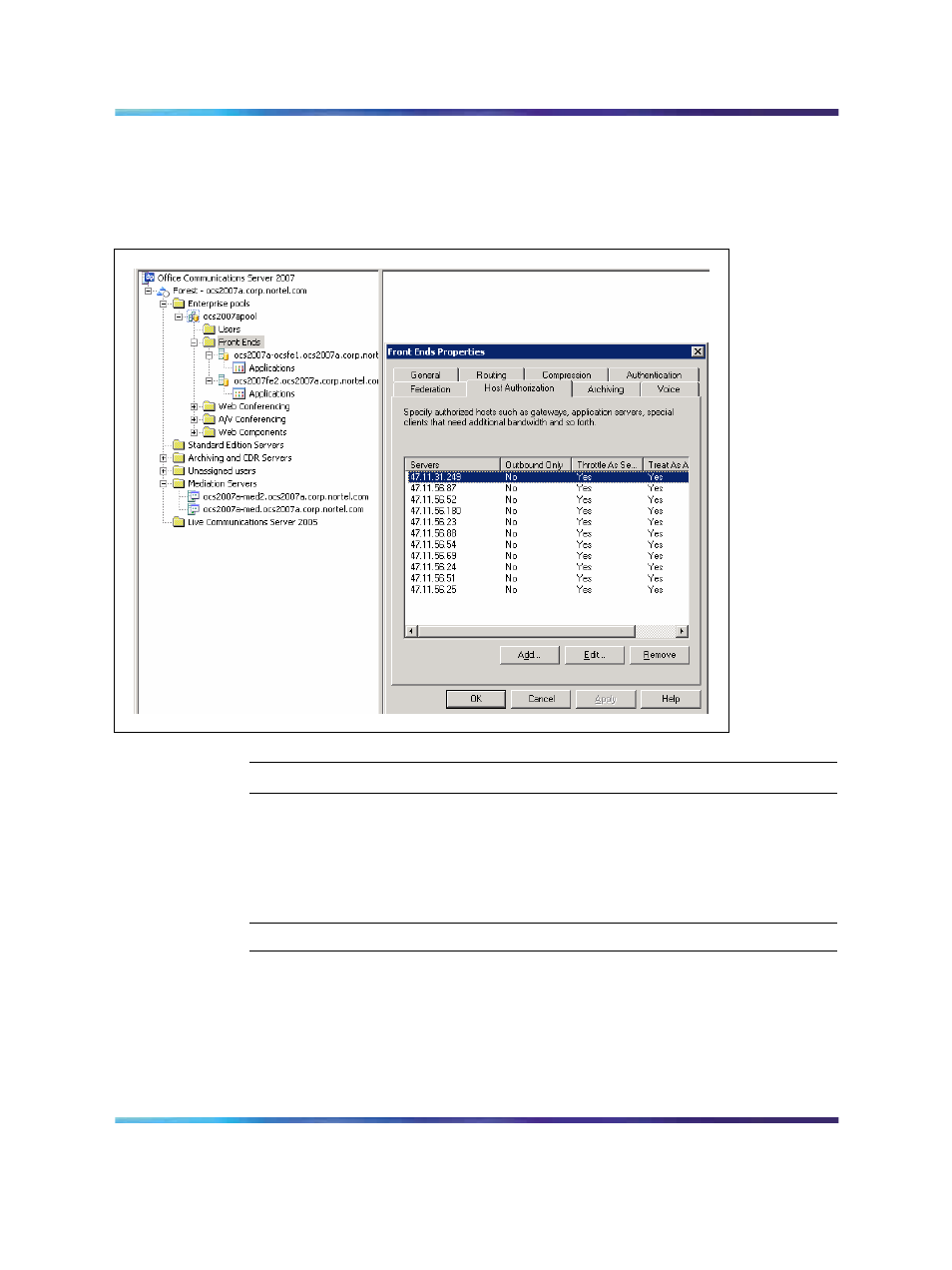Viewport: 952px width, 1270px height.
Task: Select the Enterprise pools folder icon
Action: pos(179,304)
